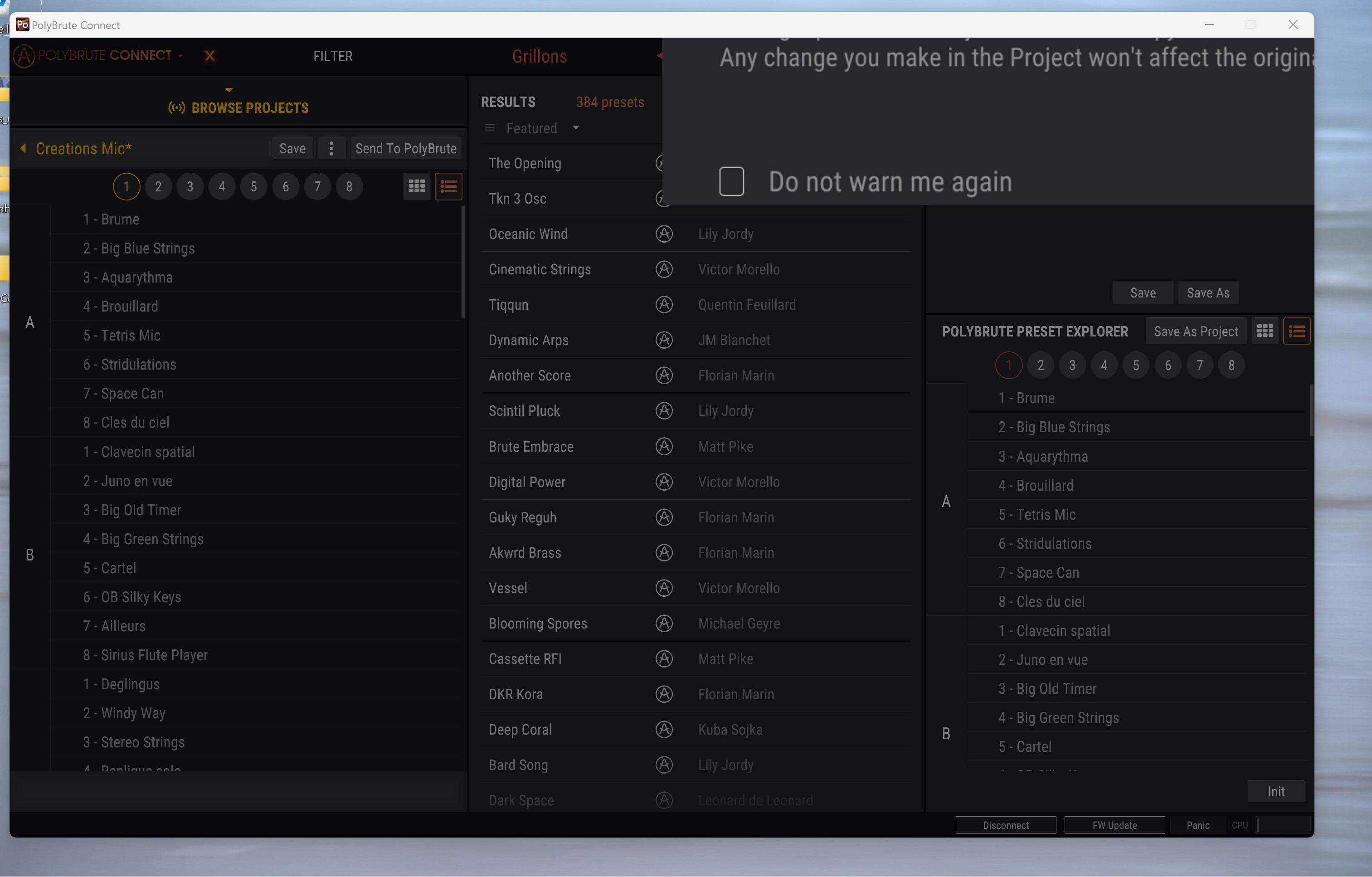The width and height of the screenshot is (1372, 877).
Task: Click the CPU meter bar
Action: point(1283,826)
